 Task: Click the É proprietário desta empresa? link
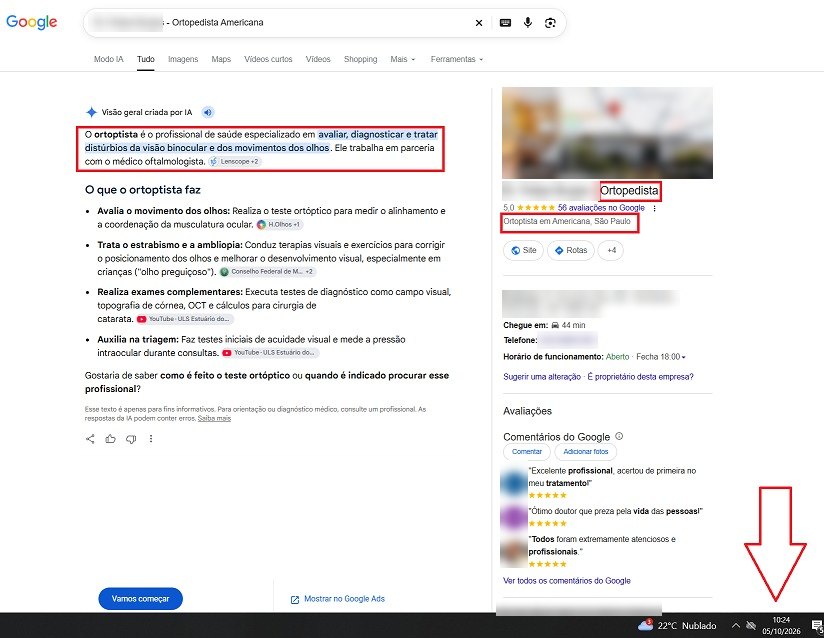(641, 377)
